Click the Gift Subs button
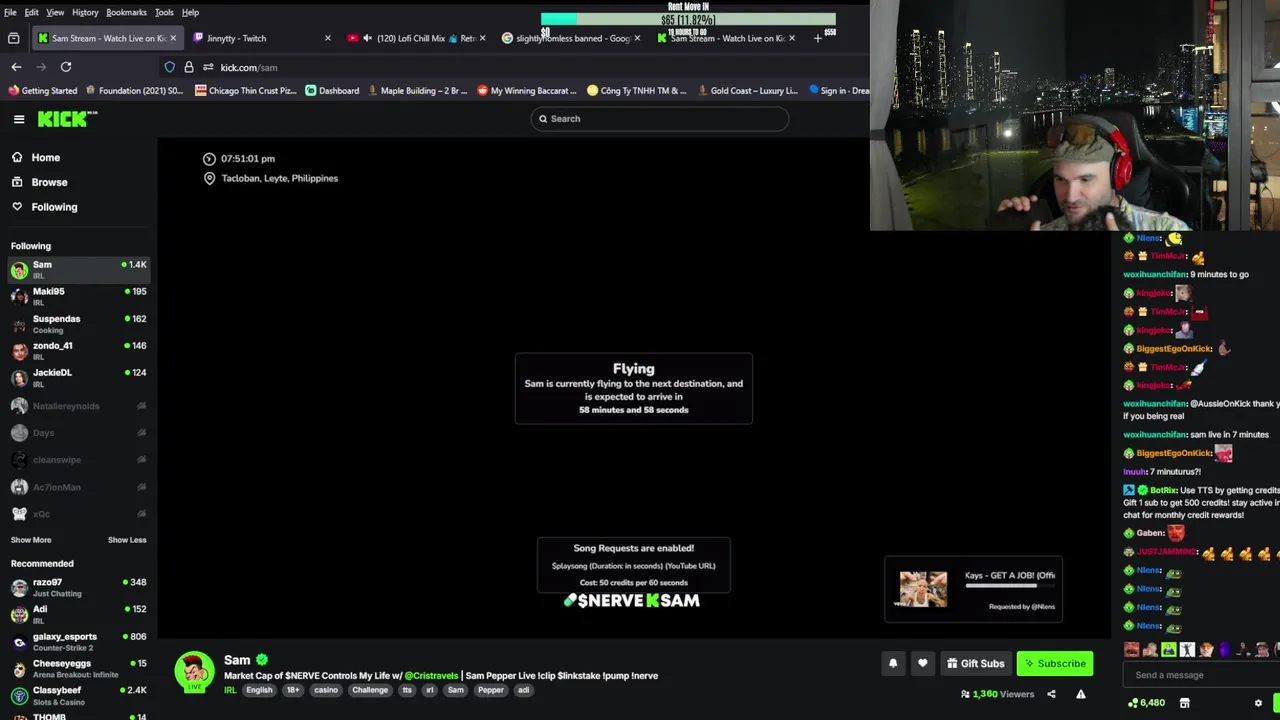The height and width of the screenshot is (720, 1280). pyautogui.click(x=974, y=663)
